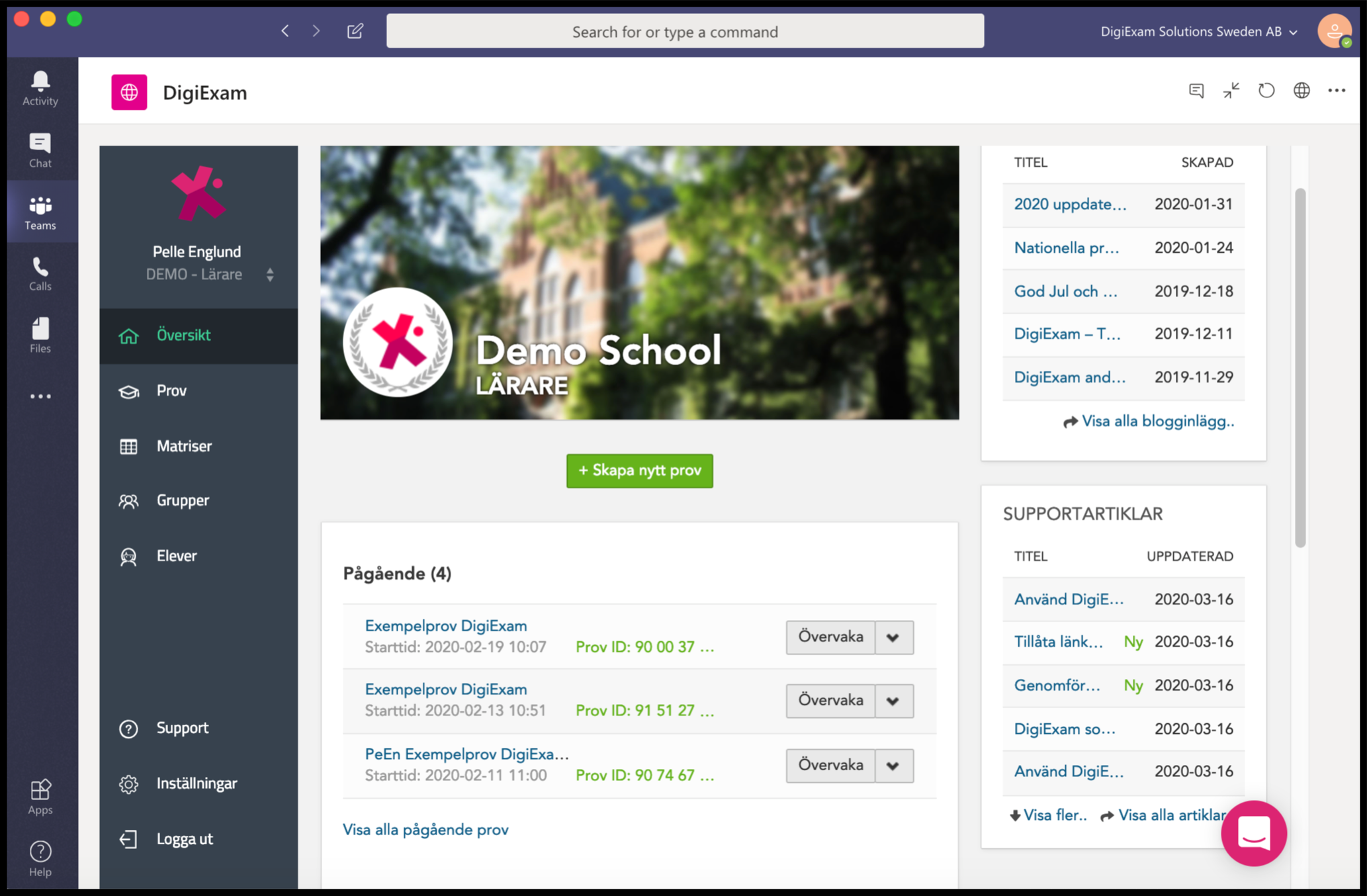1367x896 pixels.
Task: Open Visa alla pågående prov link
Action: click(425, 830)
